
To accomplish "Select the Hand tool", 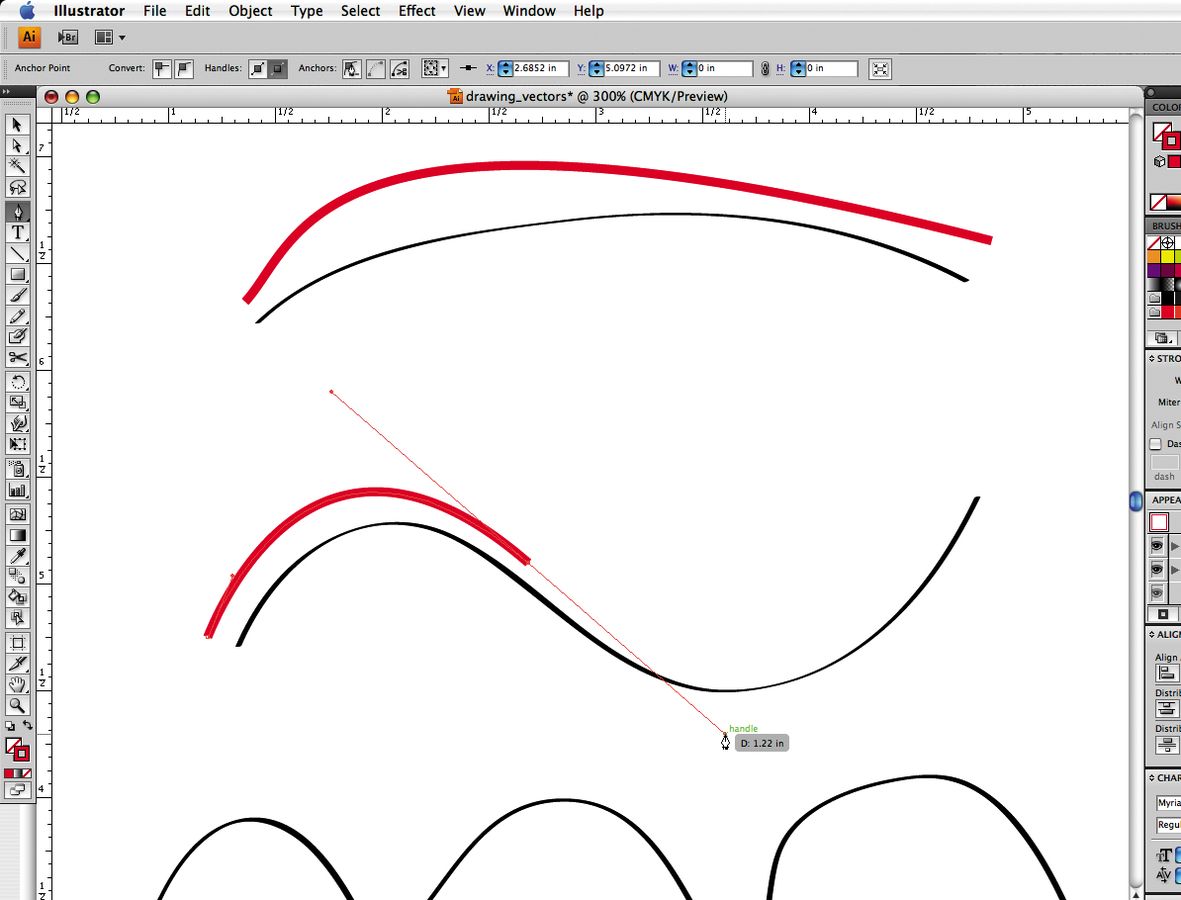I will 17,685.
